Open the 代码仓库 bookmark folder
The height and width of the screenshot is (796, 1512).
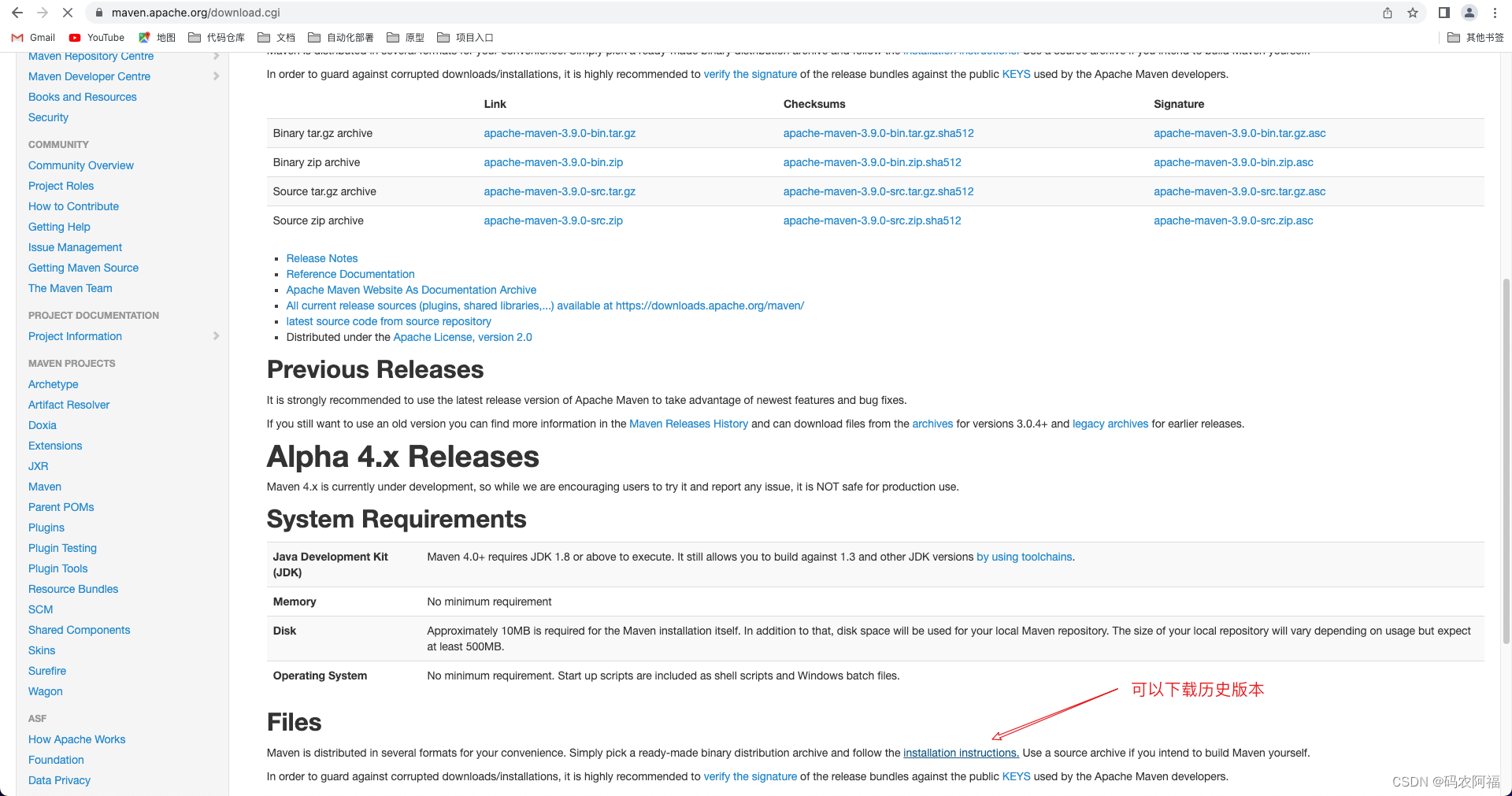pyautogui.click(x=217, y=37)
